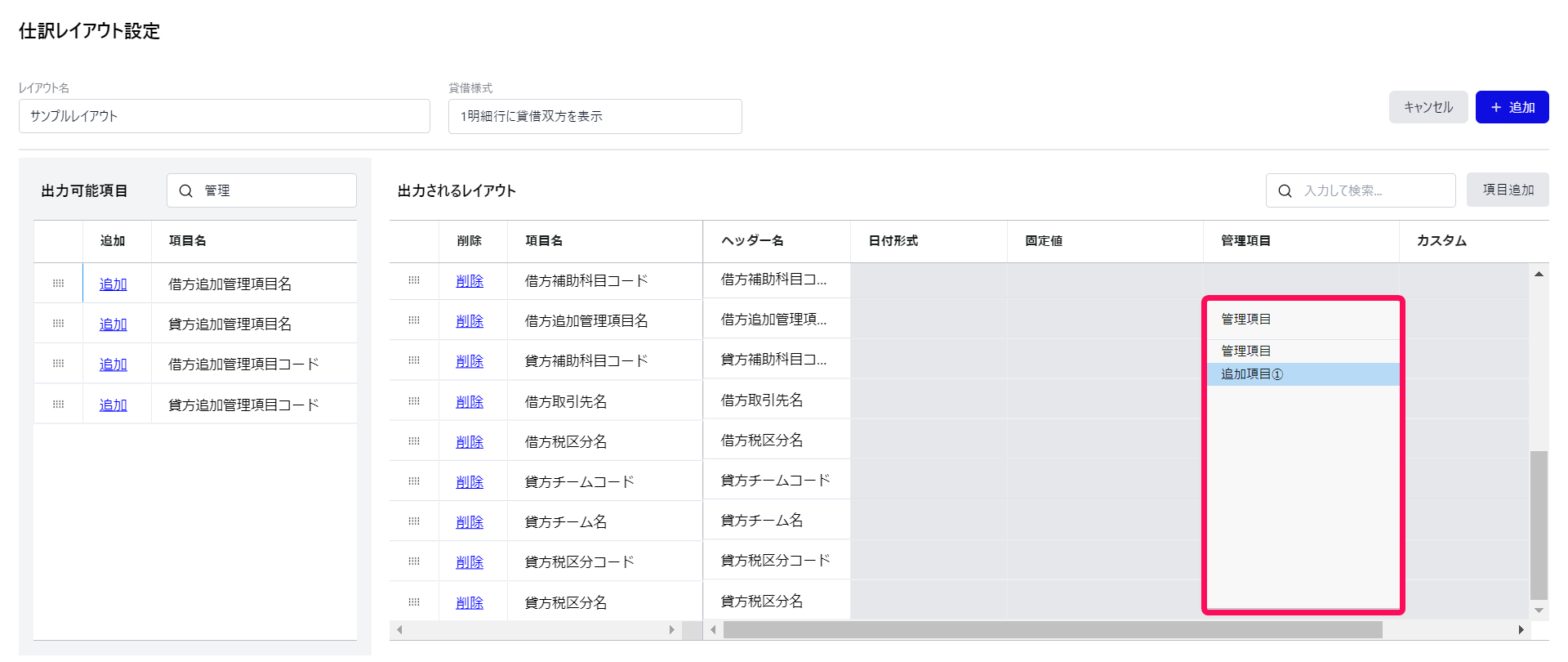
Task: Click the ヘッダー名 column header
Action: (x=777, y=241)
